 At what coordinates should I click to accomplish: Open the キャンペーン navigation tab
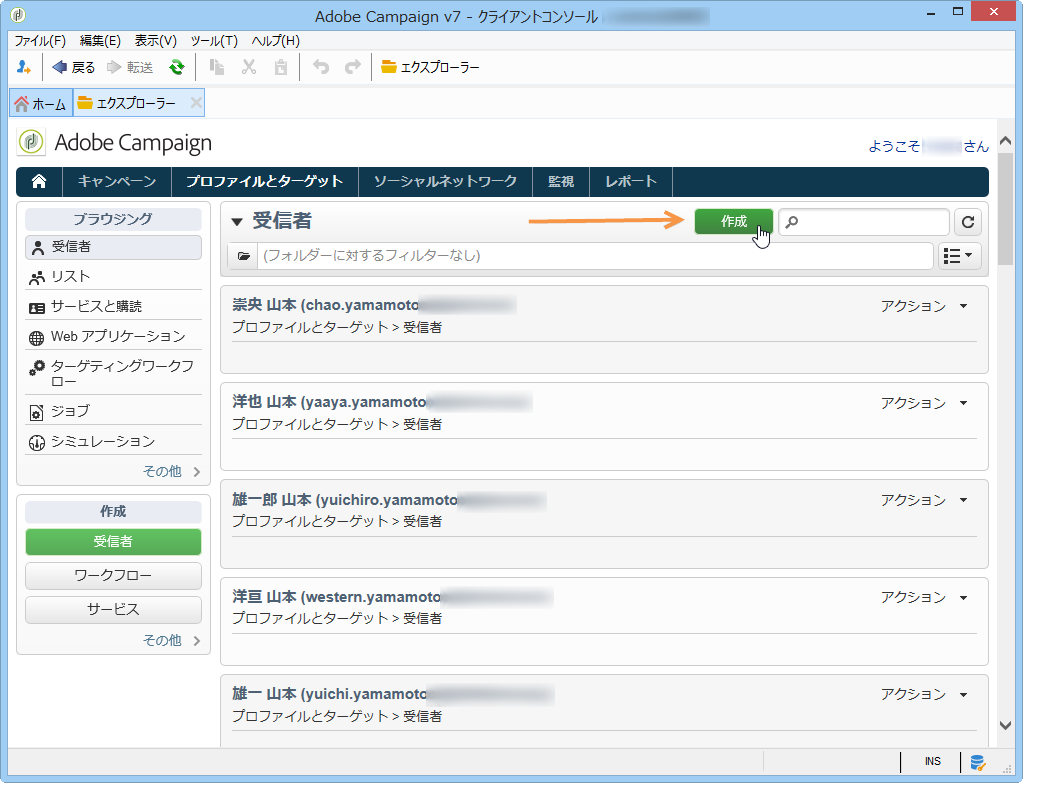click(117, 181)
